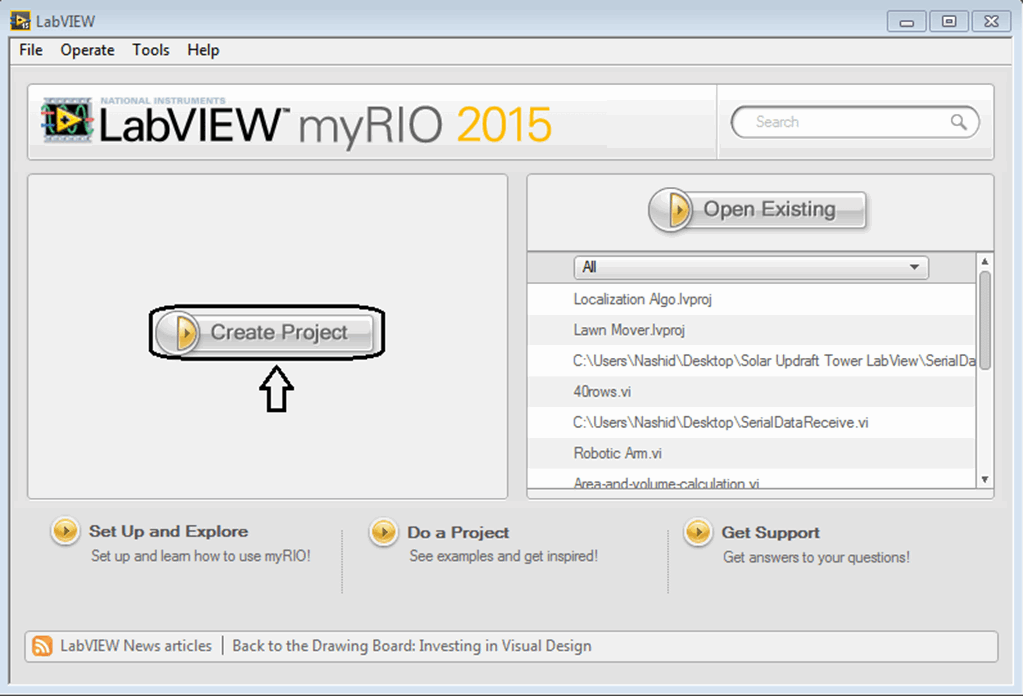Click the LabVIEW myRIO logo icon
The width and height of the screenshot is (1024, 696).
coord(67,121)
